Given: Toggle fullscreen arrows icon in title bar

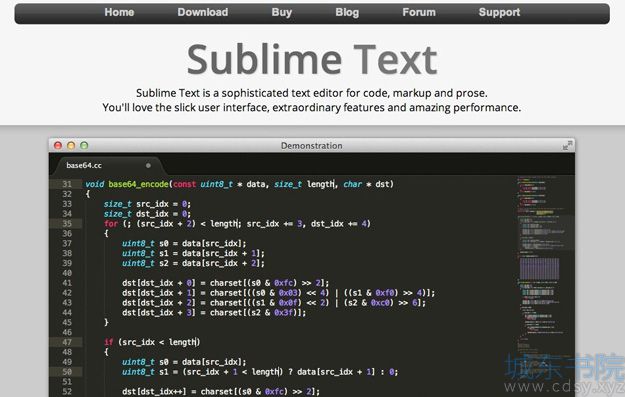Looking at the screenshot, I should coord(567,146).
